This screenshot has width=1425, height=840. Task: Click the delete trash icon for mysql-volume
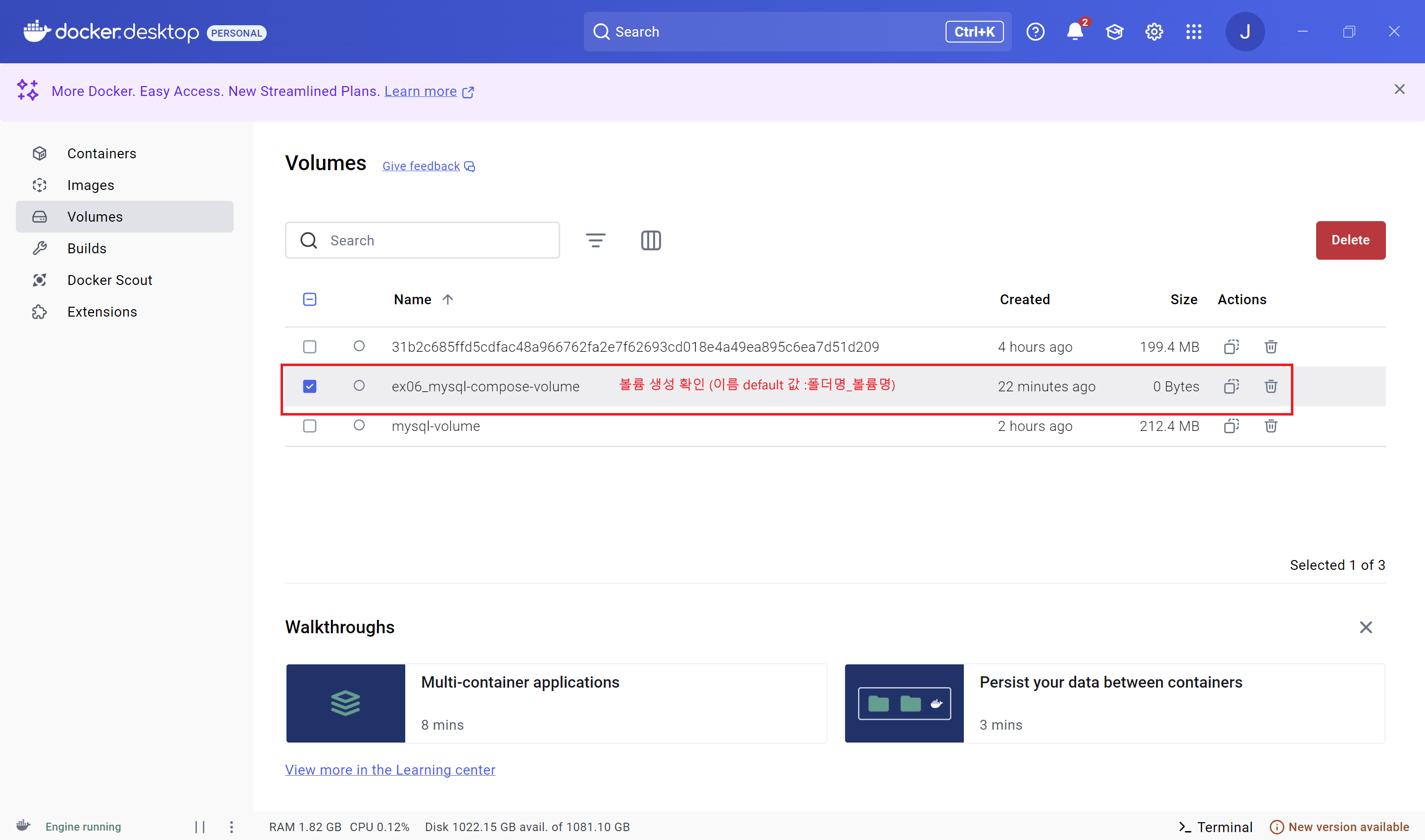(1271, 425)
